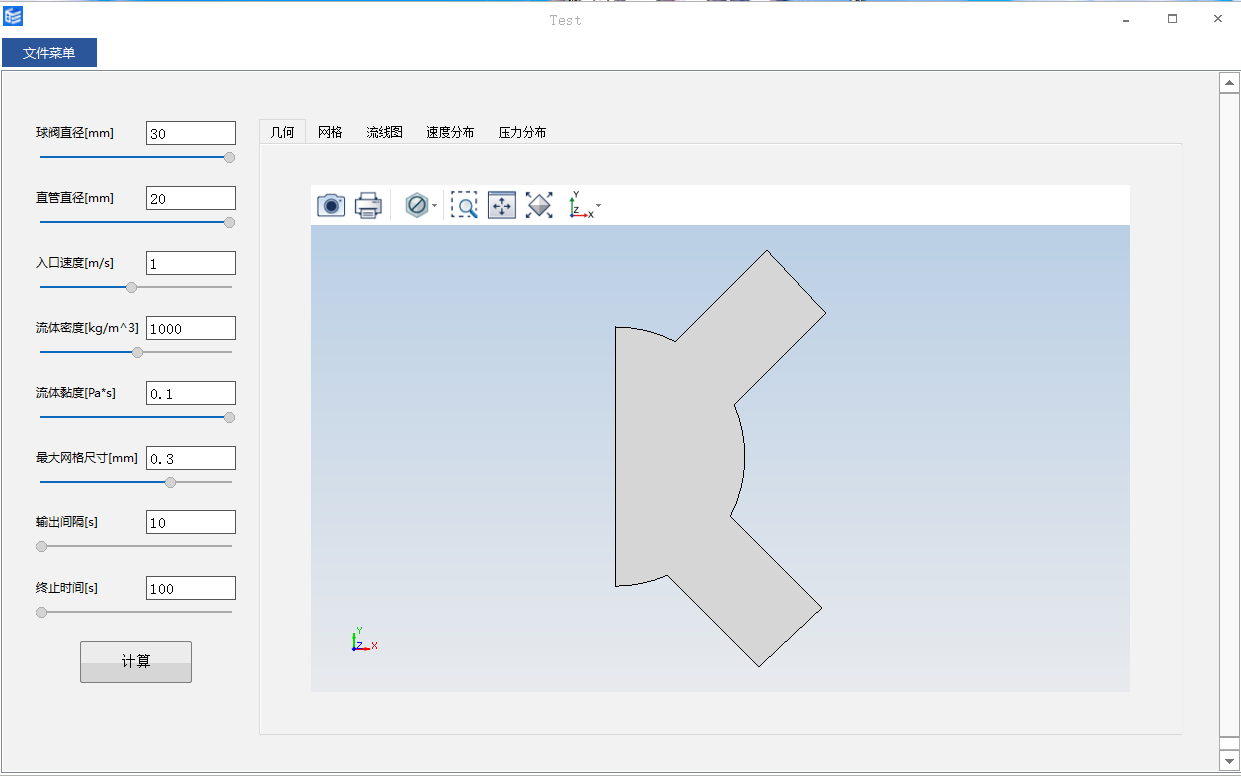The width and height of the screenshot is (1241, 776).
Task: Click the 球阀直径 slider handle
Action: (x=229, y=157)
